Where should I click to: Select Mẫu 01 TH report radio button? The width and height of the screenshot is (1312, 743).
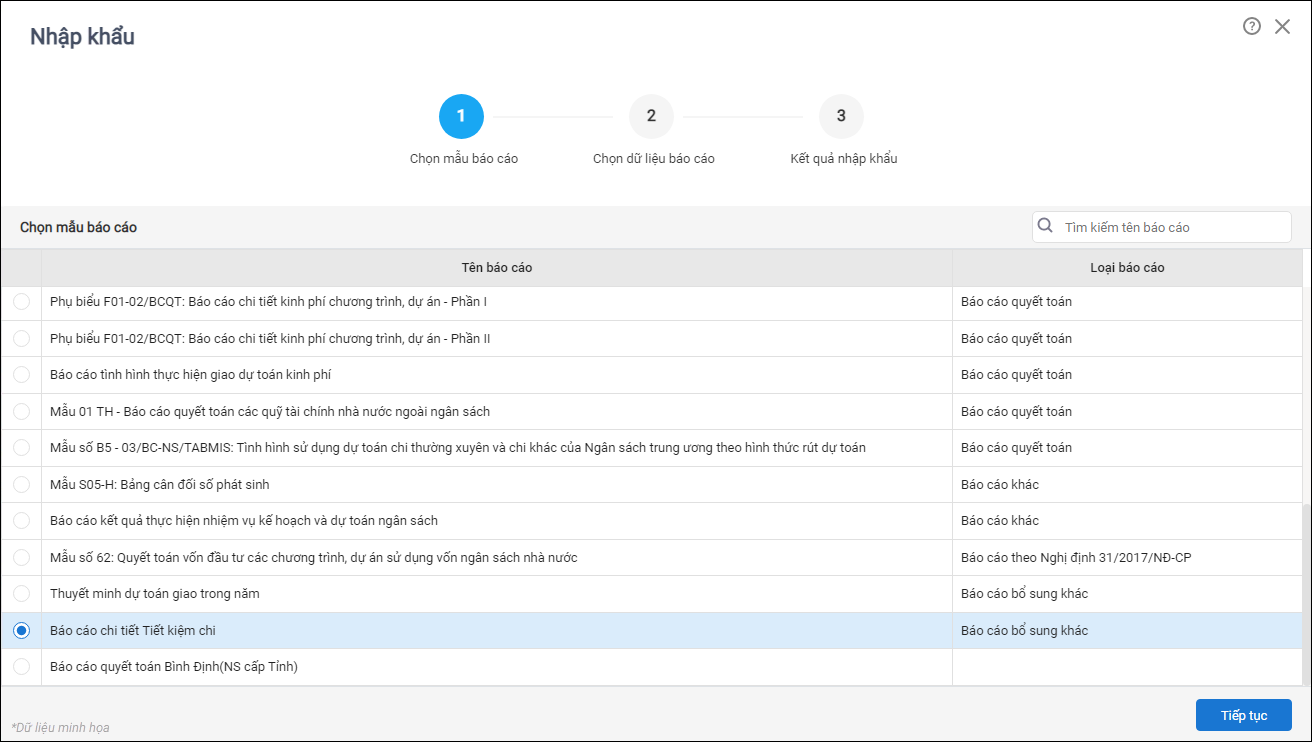point(21,411)
